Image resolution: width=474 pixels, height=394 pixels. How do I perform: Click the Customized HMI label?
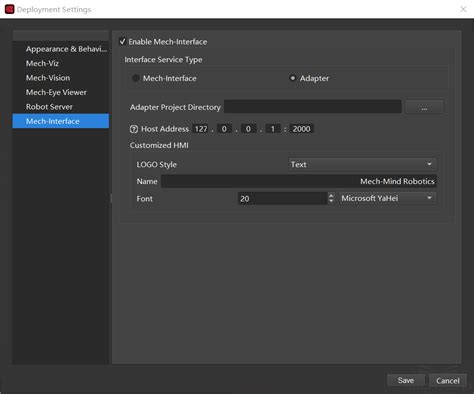159,145
